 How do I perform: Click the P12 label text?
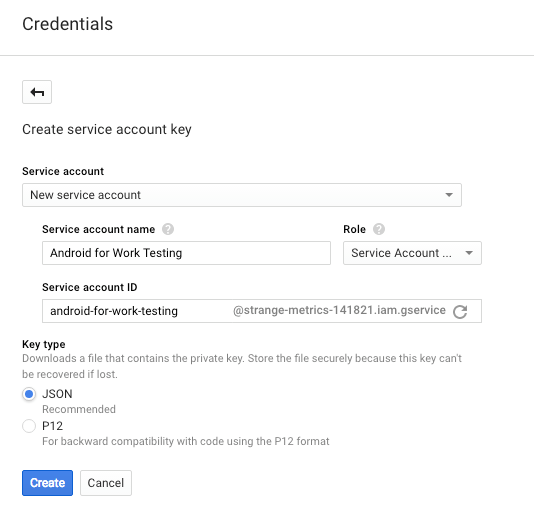click(52, 426)
